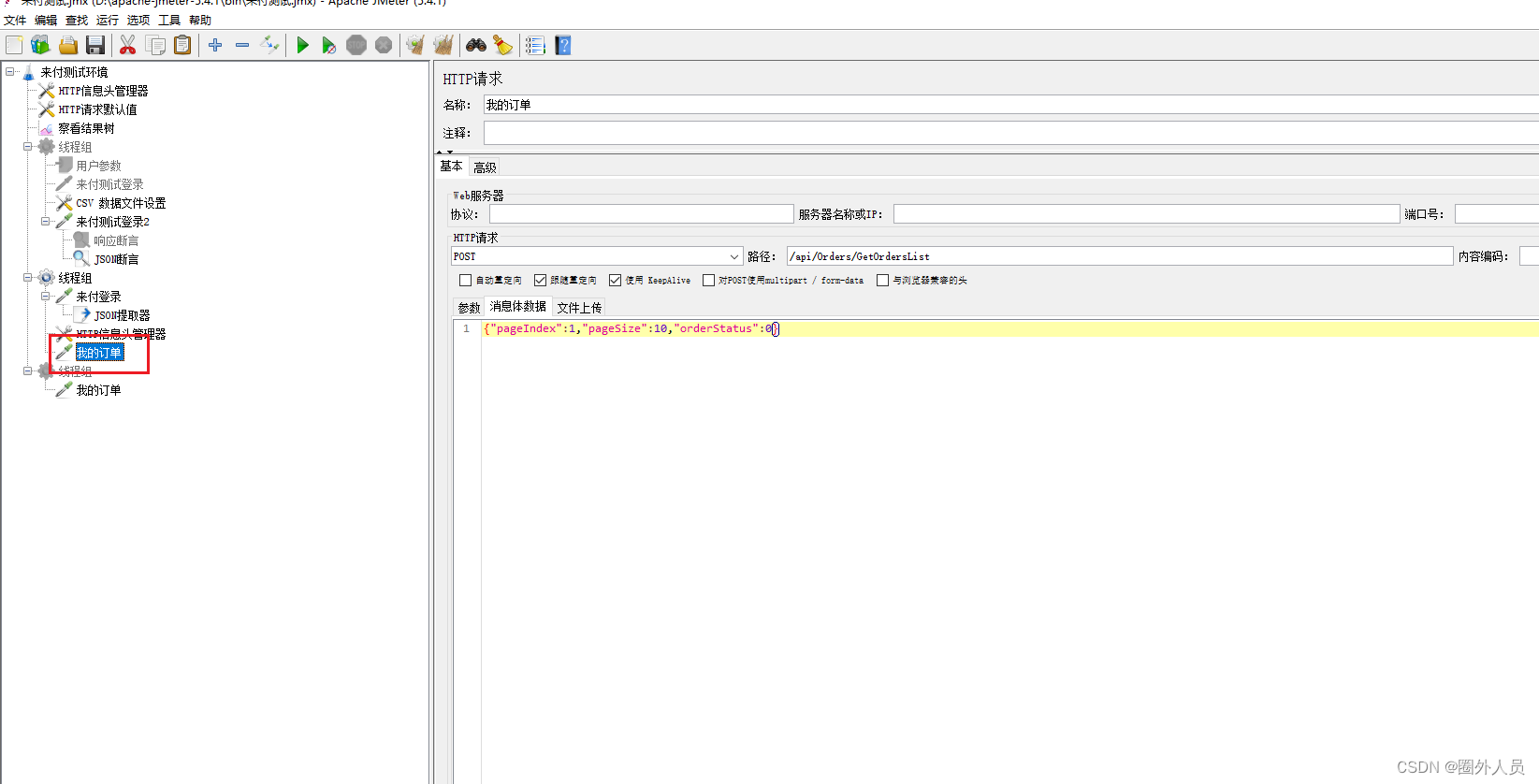Enable the 与浏览器兼容的头 checkbox

[x=882, y=280]
